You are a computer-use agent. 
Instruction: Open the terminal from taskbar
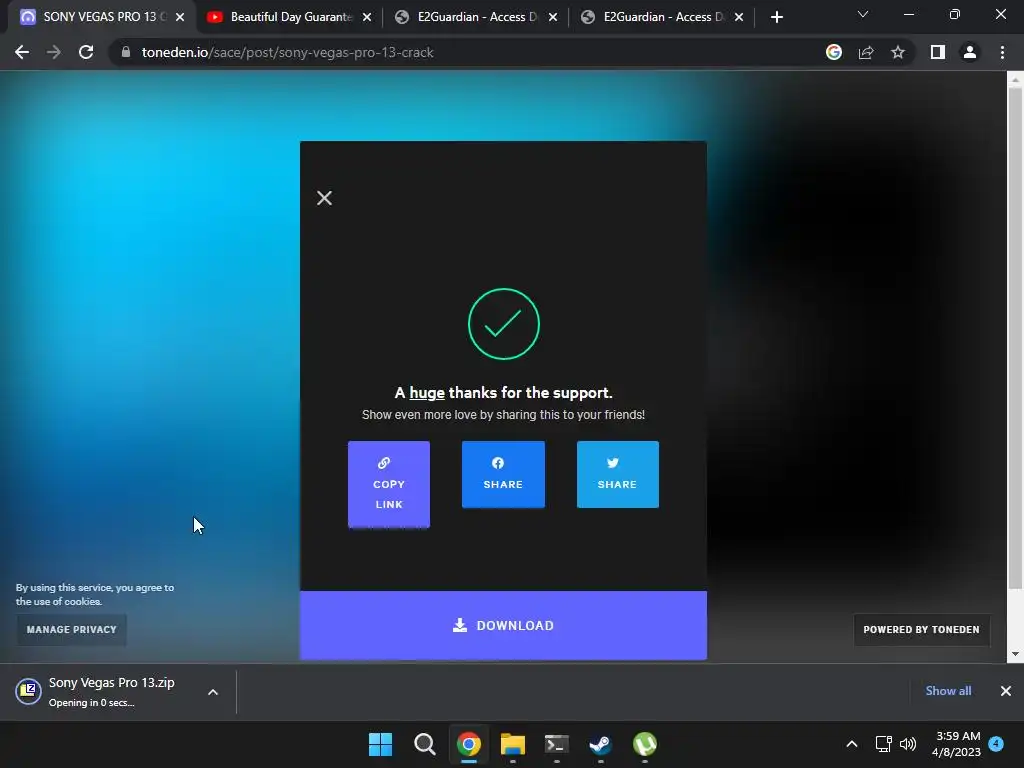coord(556,744)
